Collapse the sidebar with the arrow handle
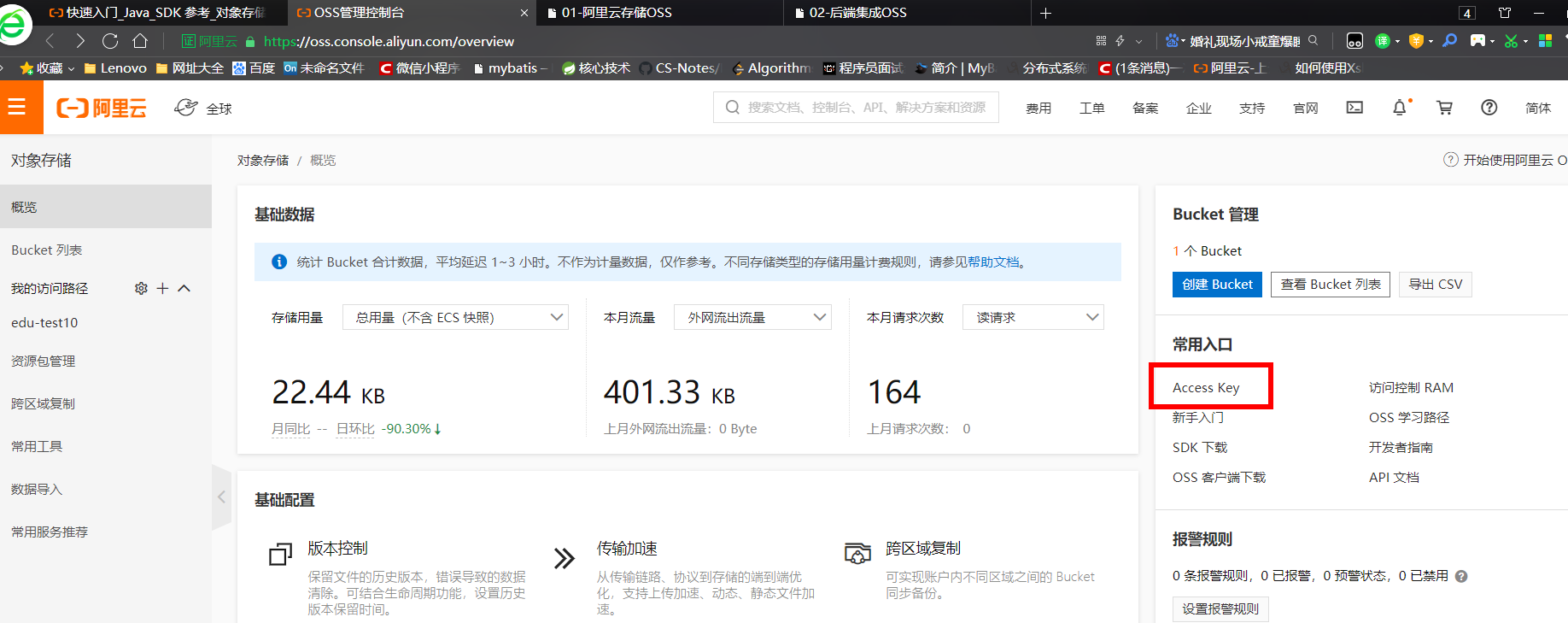The image size is (1568, 623). [221, 497]
